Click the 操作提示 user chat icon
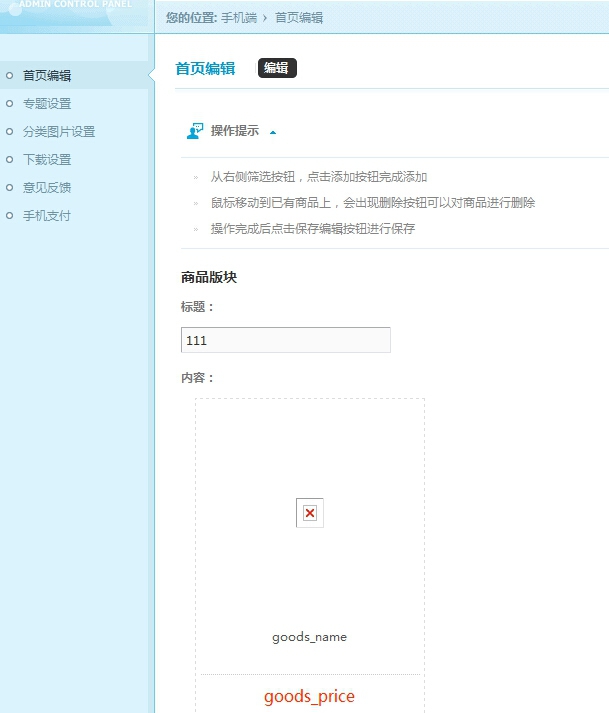Screen dimensions: 609x713 195,131
